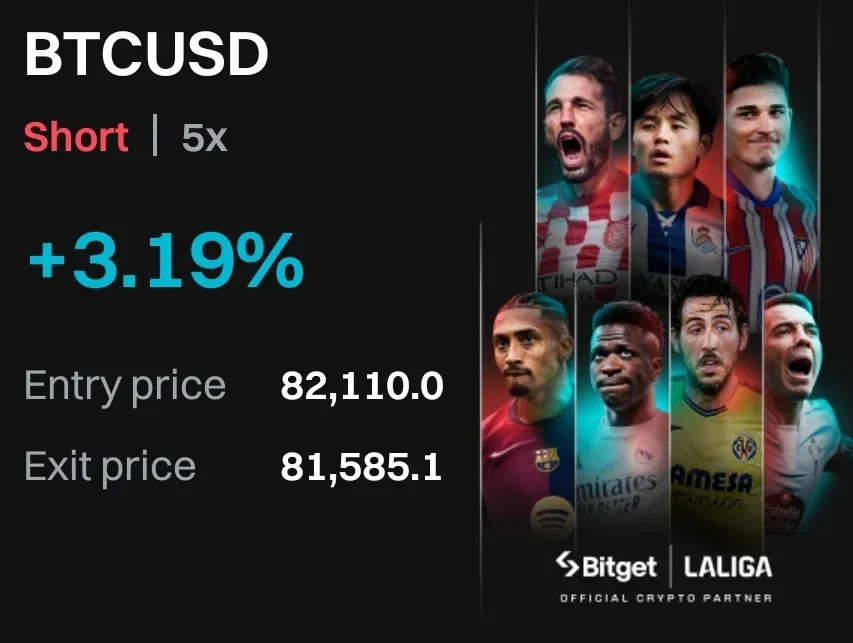The image size is (853, 643).
Task: Click the Exit price value 81,585.1
Action: tap(361, 466)
